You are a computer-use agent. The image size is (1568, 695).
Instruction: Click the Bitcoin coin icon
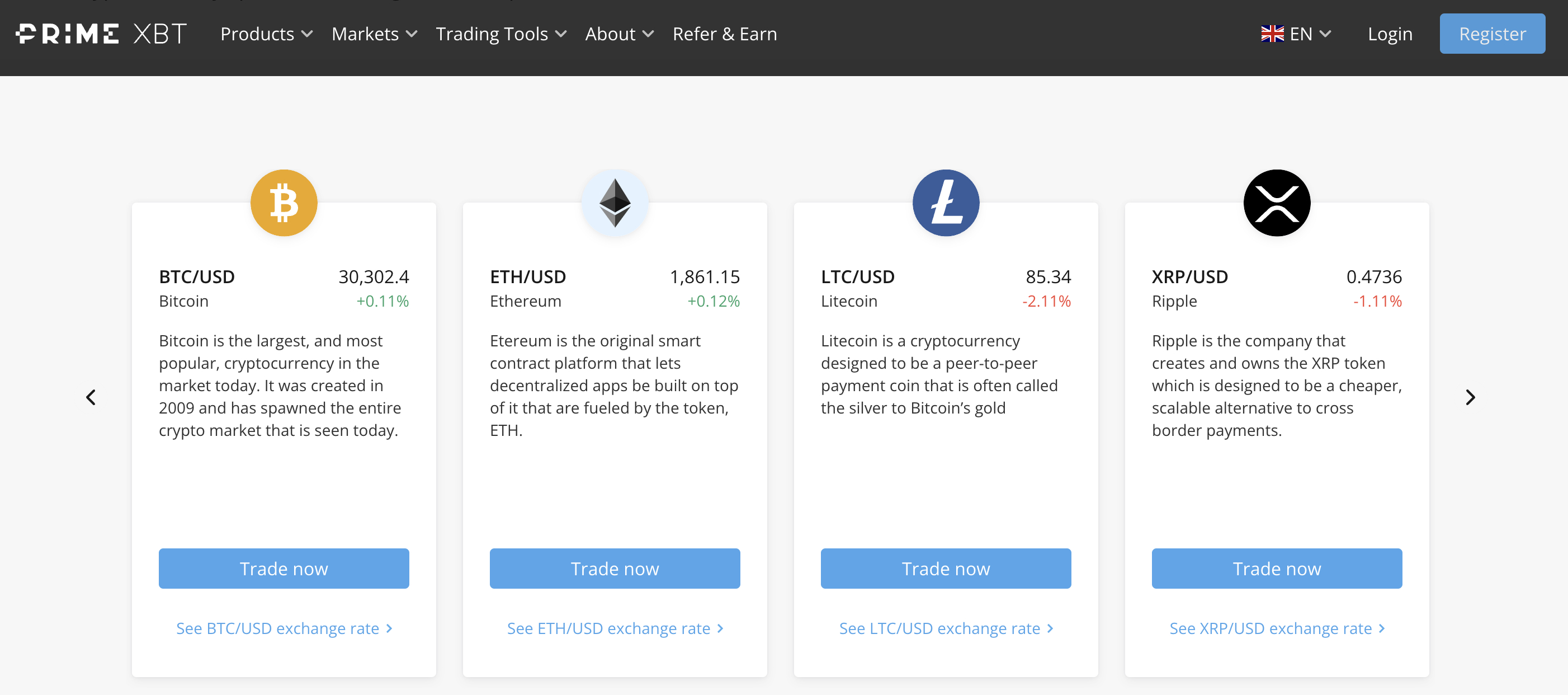coord(284,203)
